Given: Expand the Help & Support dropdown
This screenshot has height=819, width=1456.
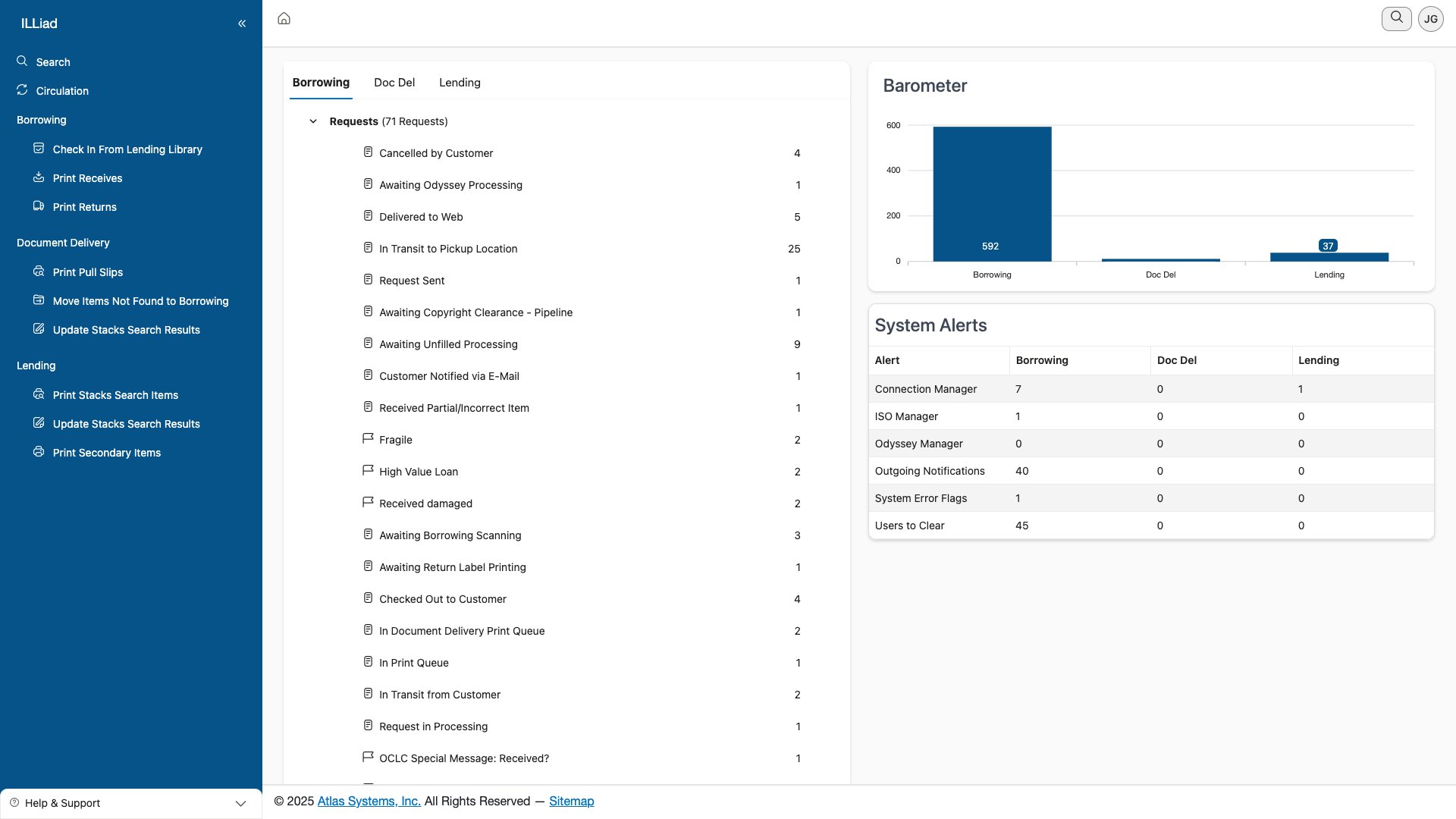Looking at the screenshot, I should tap(240, 803).
